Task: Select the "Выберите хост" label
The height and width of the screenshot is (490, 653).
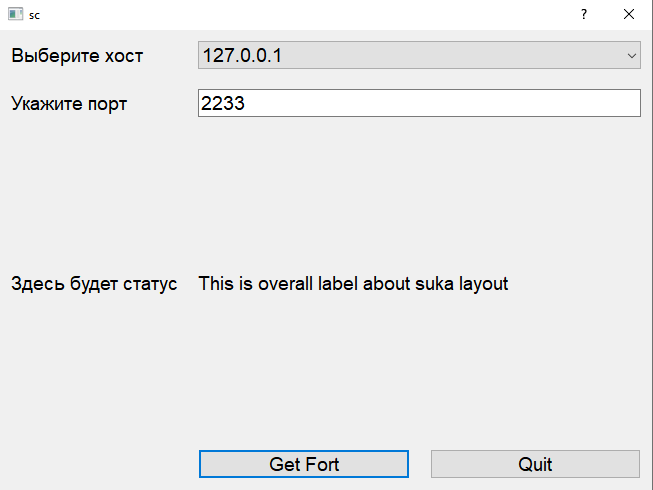Action: pos(77,56)
